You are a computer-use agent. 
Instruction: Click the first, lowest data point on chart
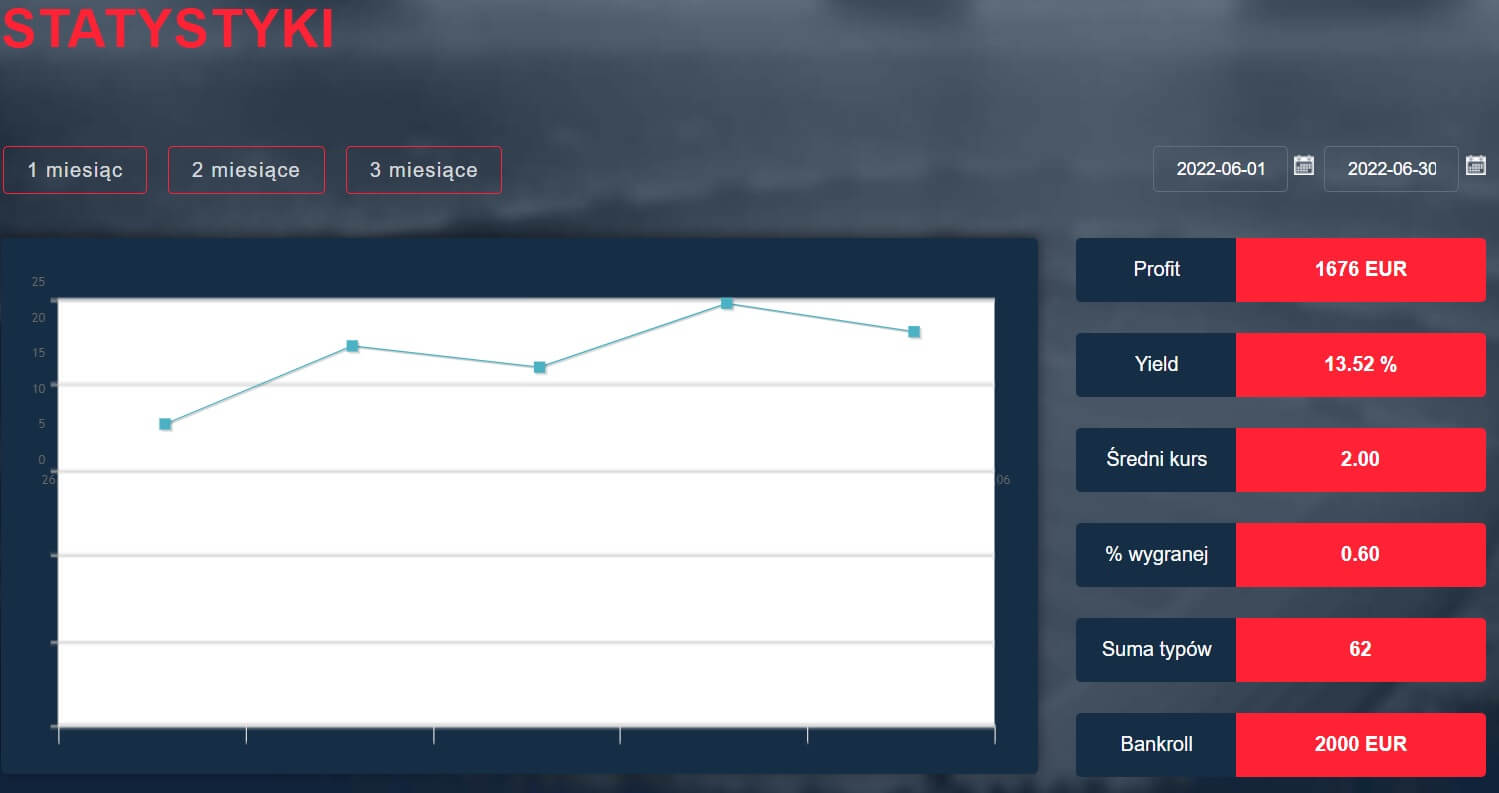coord(165,424)
